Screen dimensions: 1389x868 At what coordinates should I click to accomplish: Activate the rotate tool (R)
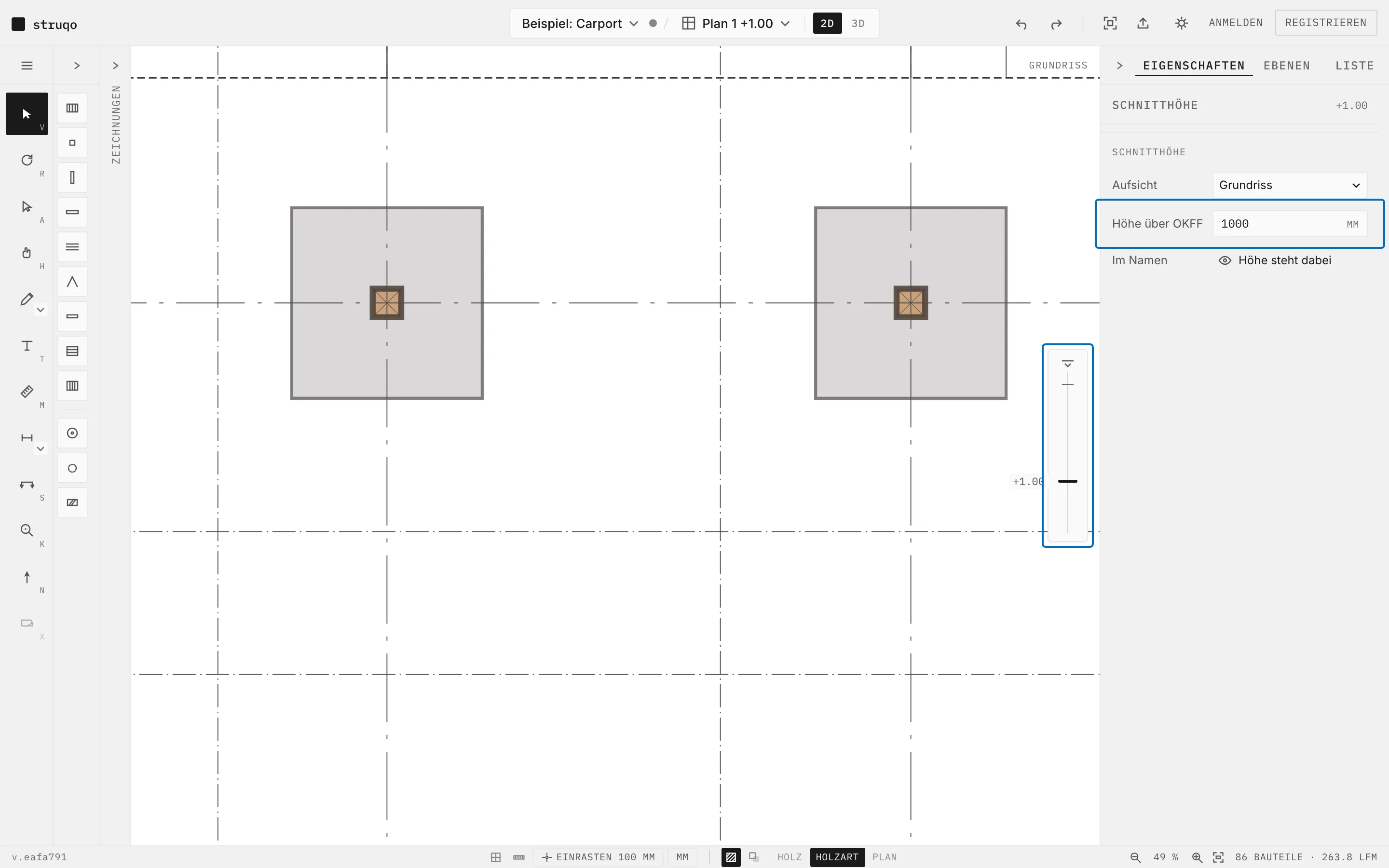(x=27, y=160)
